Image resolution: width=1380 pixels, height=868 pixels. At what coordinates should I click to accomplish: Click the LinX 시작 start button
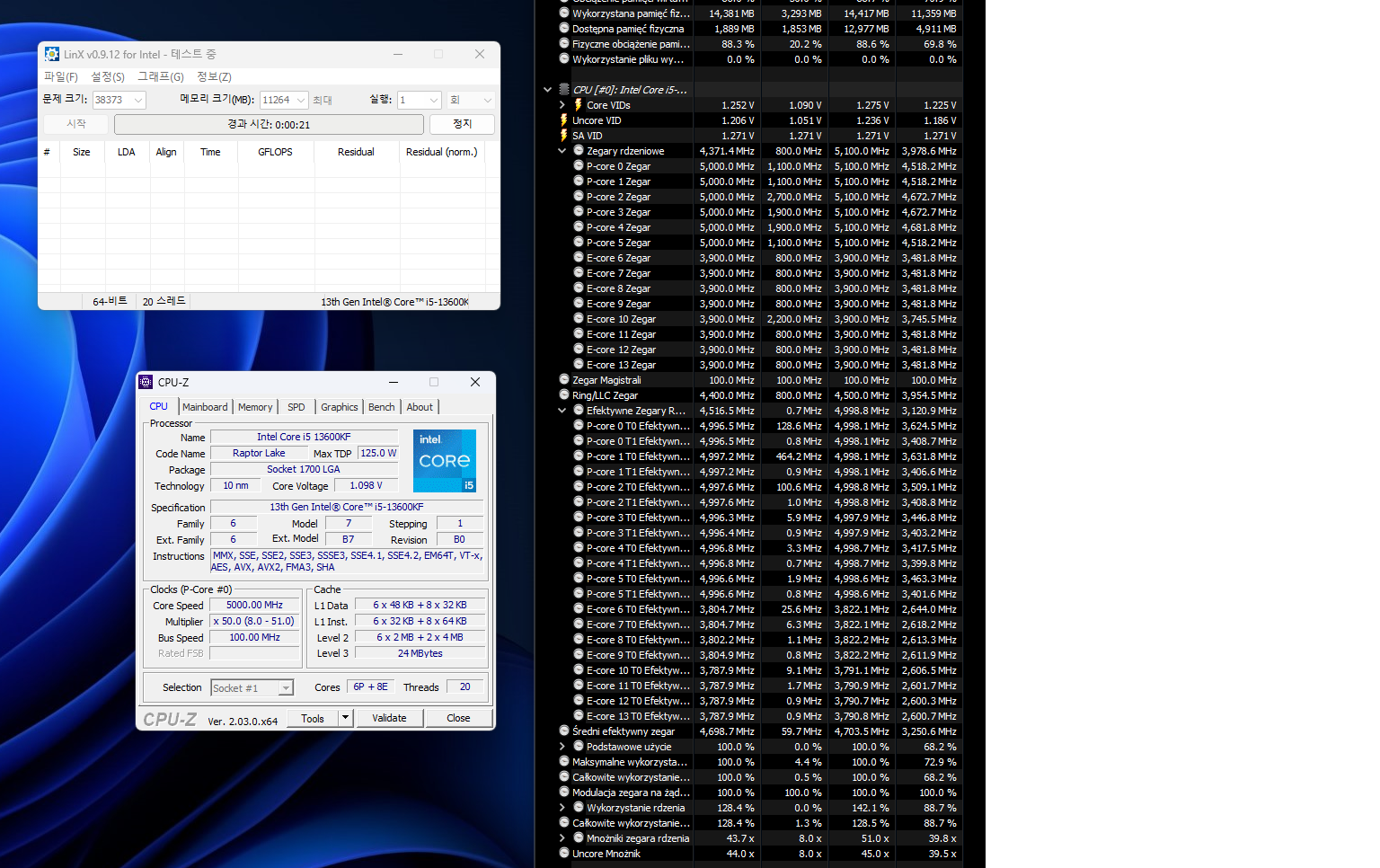pos(76,124)
